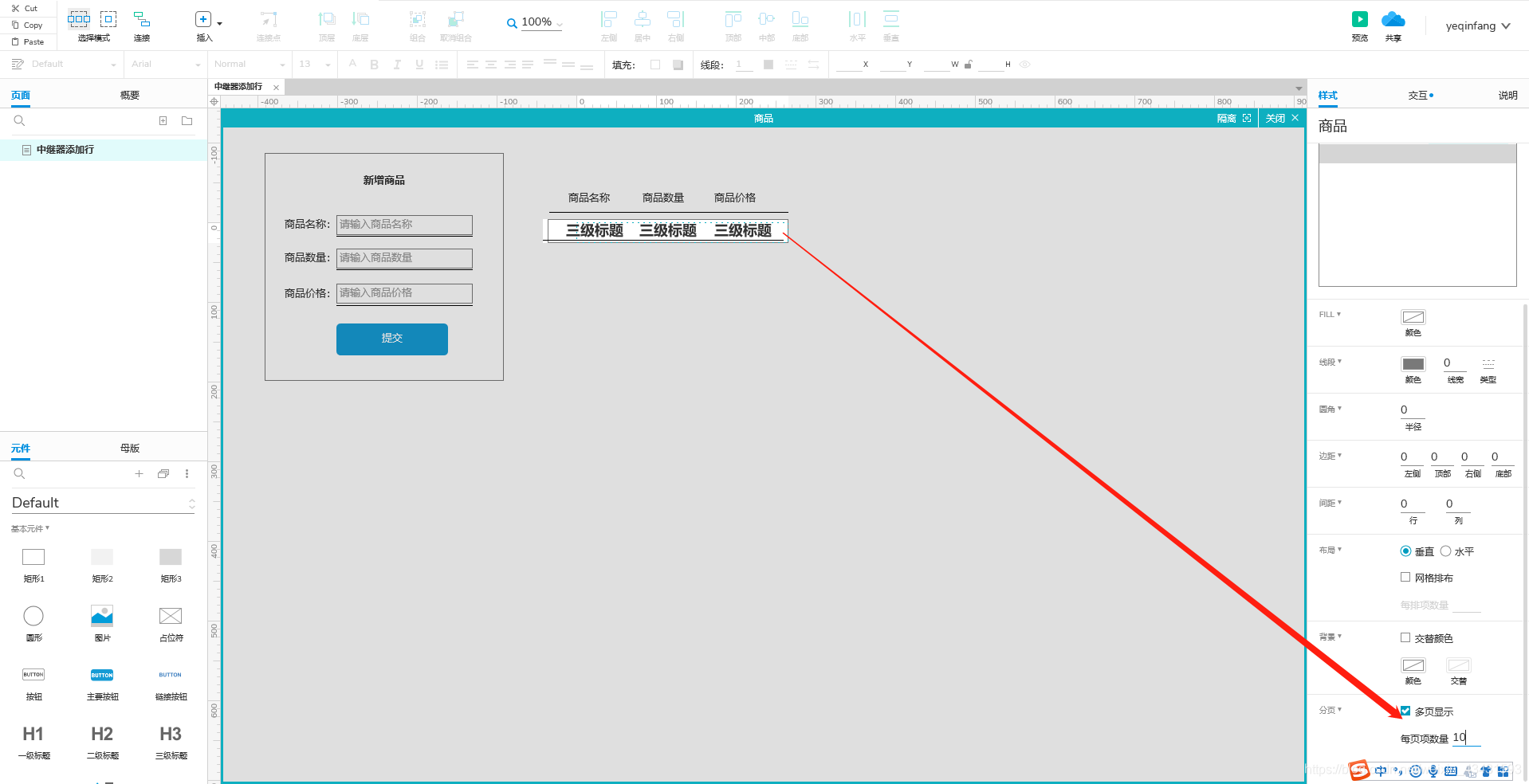The width and height of the screenshot is (1529, 784).
Task: Click the FILL 颜色 color swatch
Action: [1413, 317]
